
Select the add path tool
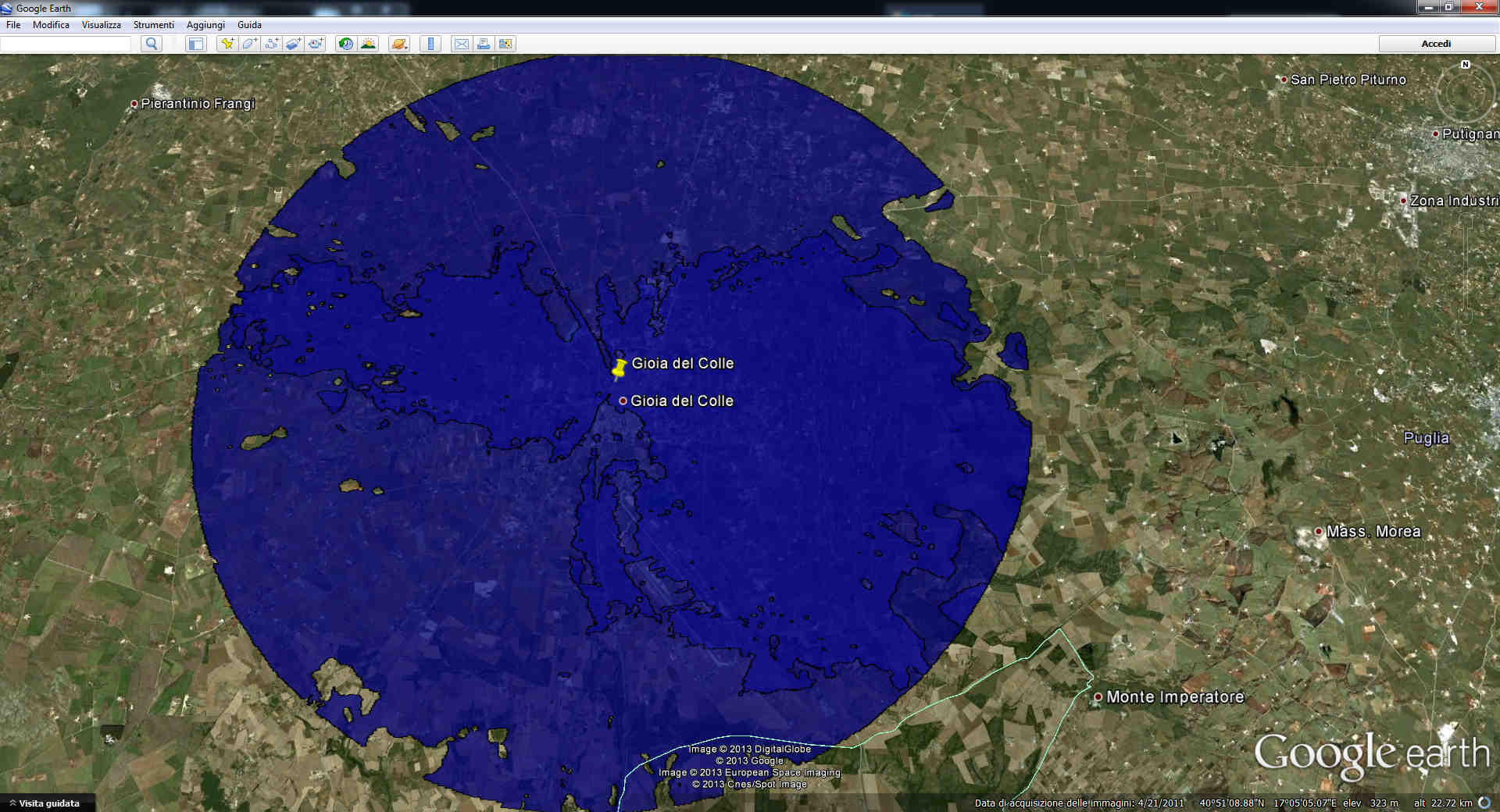tap(271, 44)
